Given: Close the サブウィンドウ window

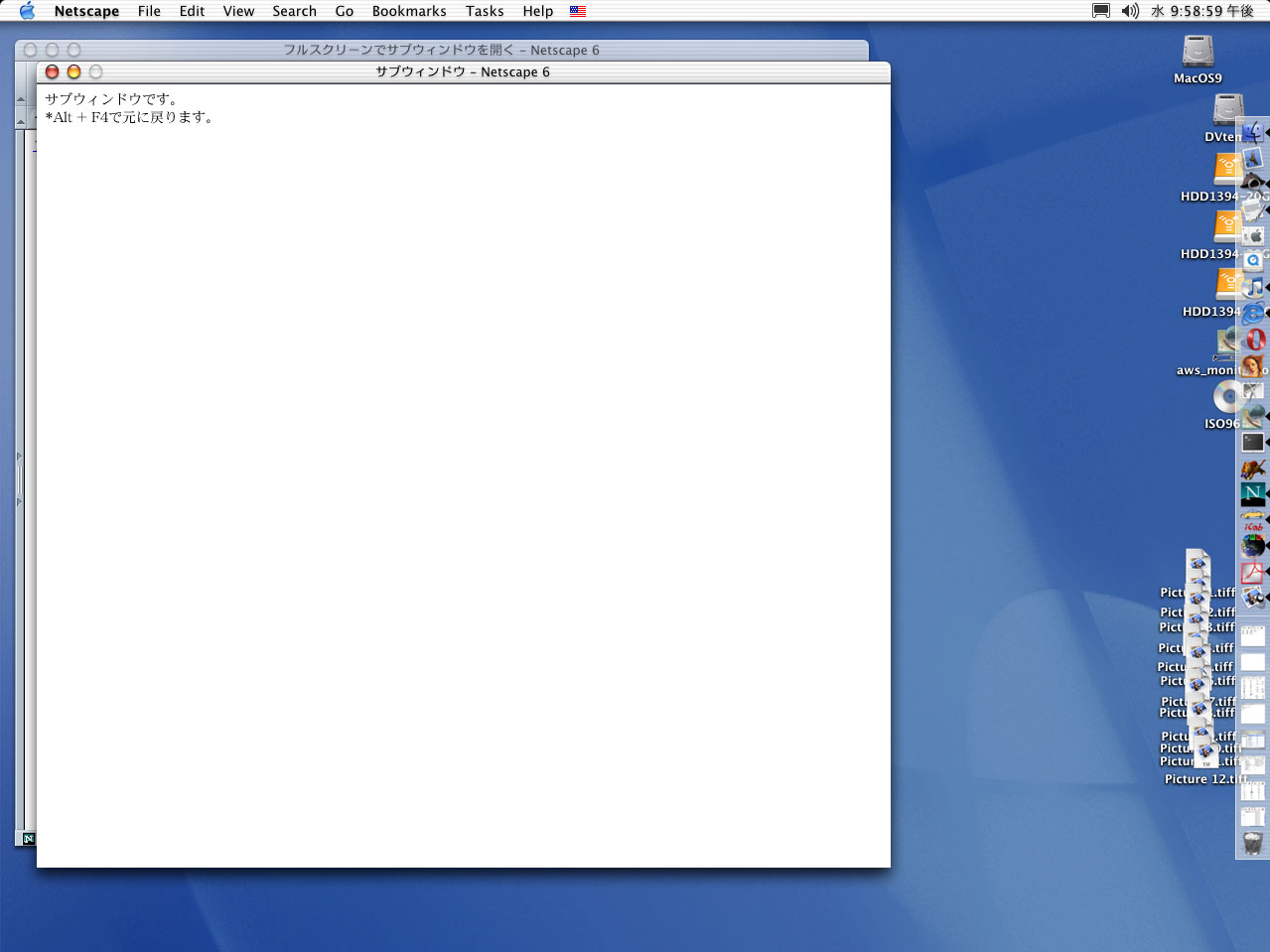Looking at the screenshot, I should [x=53, y=71].
